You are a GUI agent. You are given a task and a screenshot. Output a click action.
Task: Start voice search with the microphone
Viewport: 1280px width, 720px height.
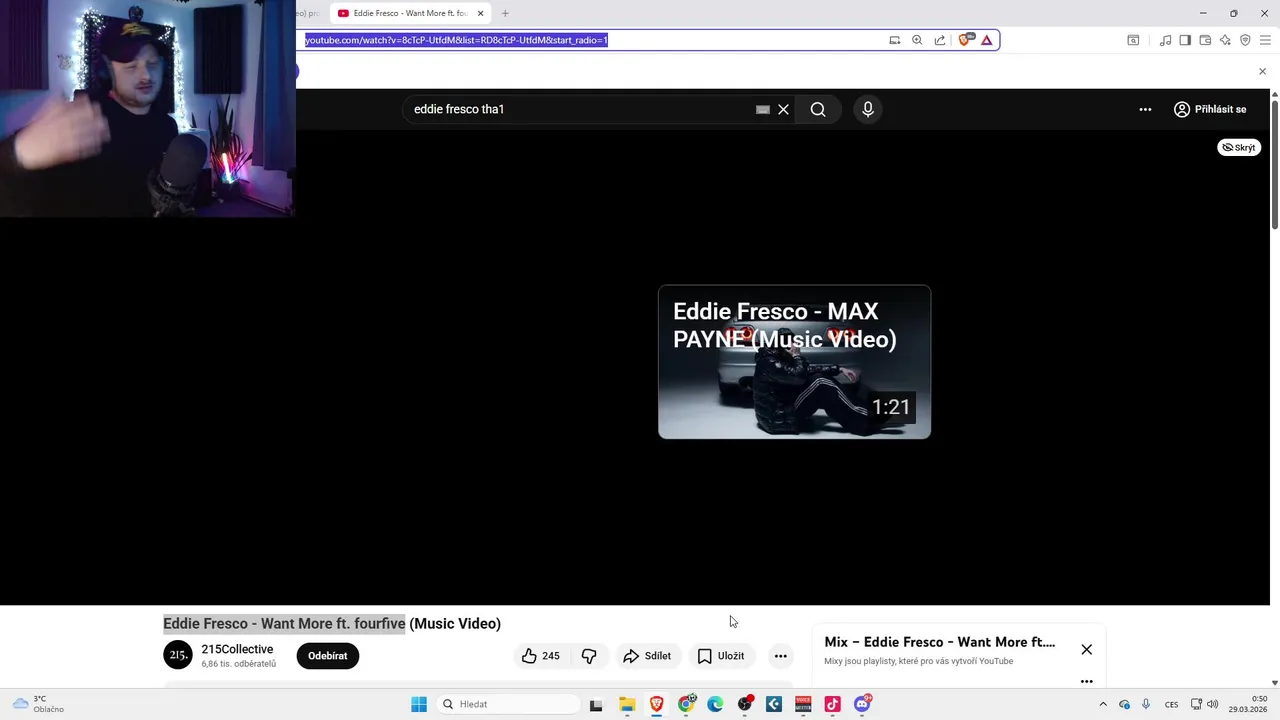[867, 109]
